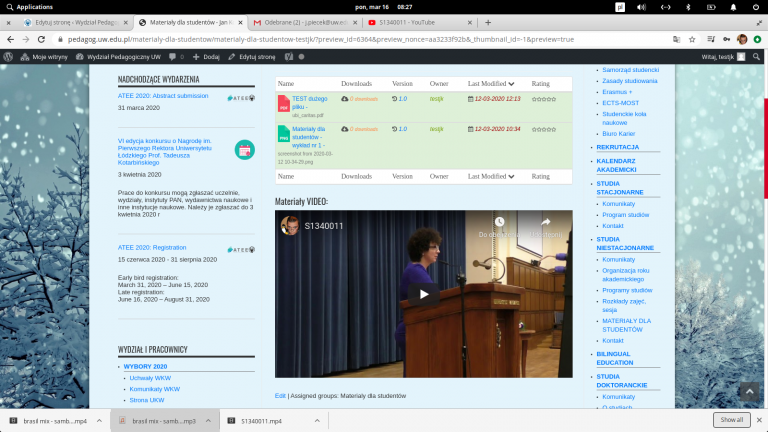
Task: Open a new browser tab
Action: point(488,23)
